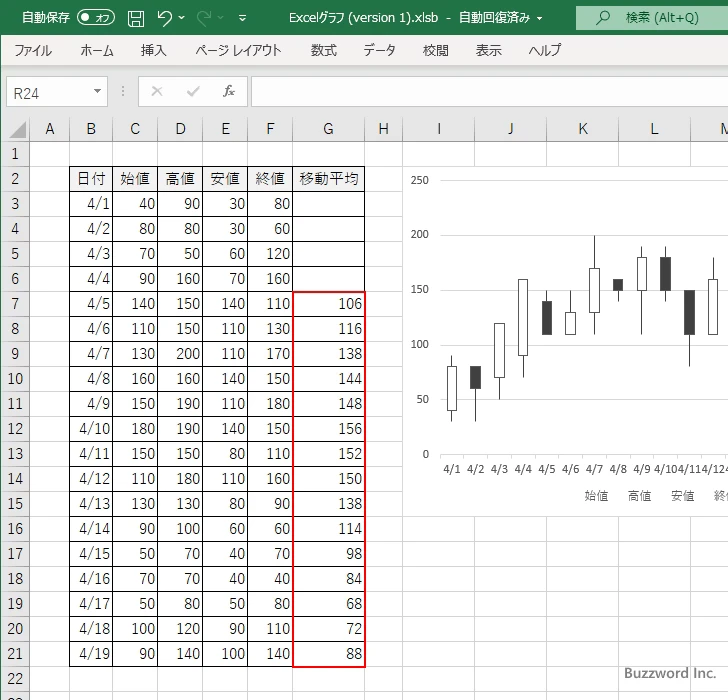Click the 高値 header cell
The image size is (728, 700).
point(180,179)
